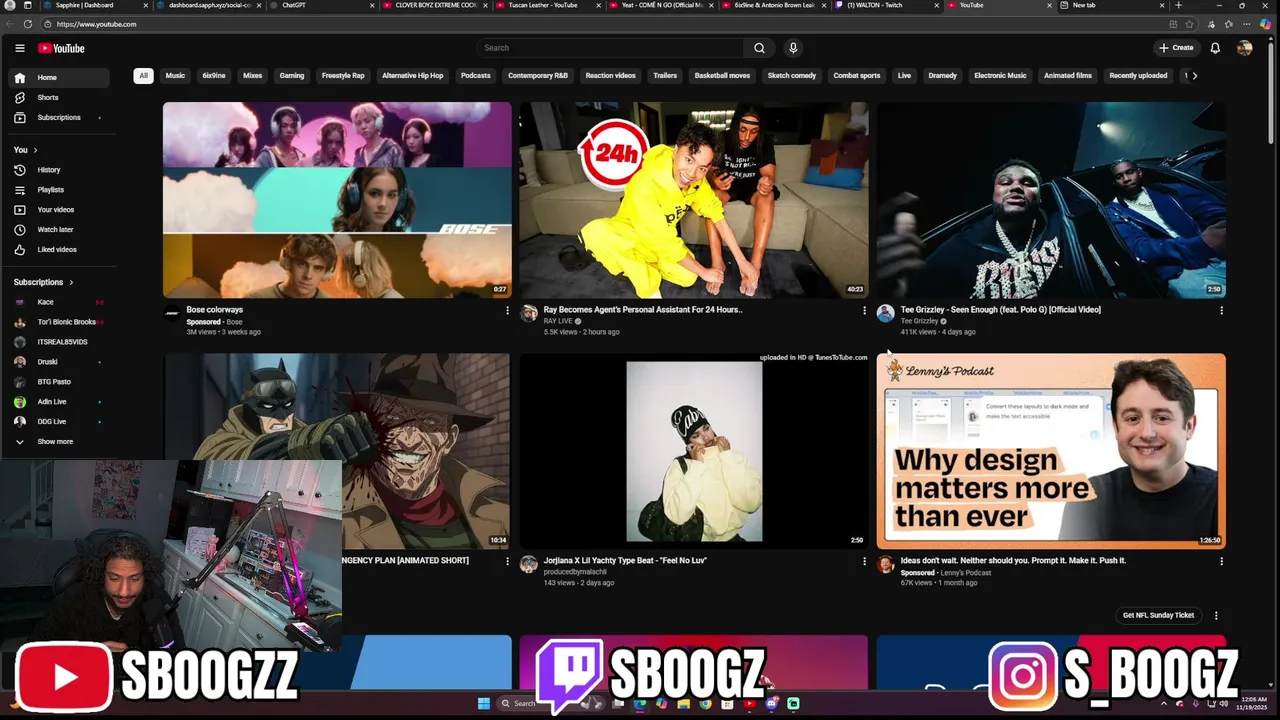Switch to ChatGPT browser tab

pyautogui.click(x=320, y=5)
